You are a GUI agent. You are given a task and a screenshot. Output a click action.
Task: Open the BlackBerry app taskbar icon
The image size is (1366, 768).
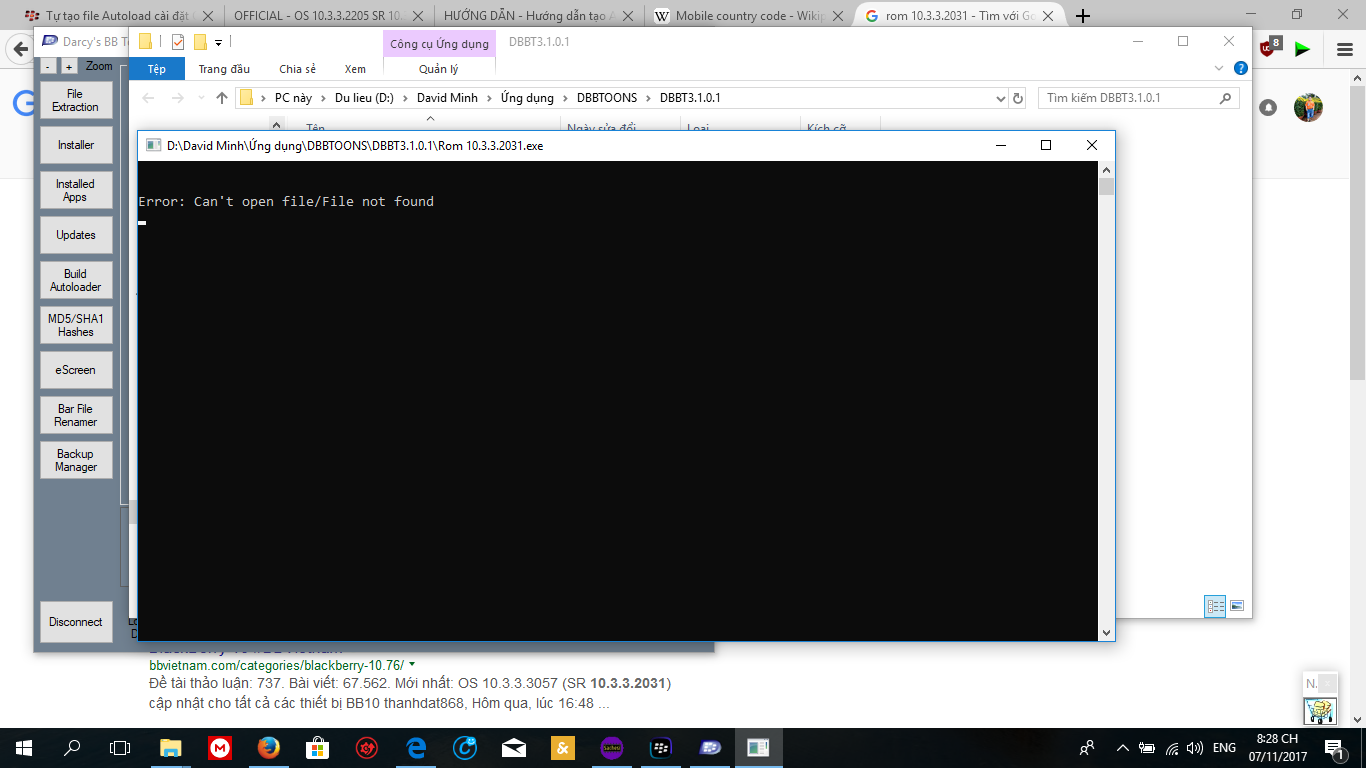click(x=661, y=747)
